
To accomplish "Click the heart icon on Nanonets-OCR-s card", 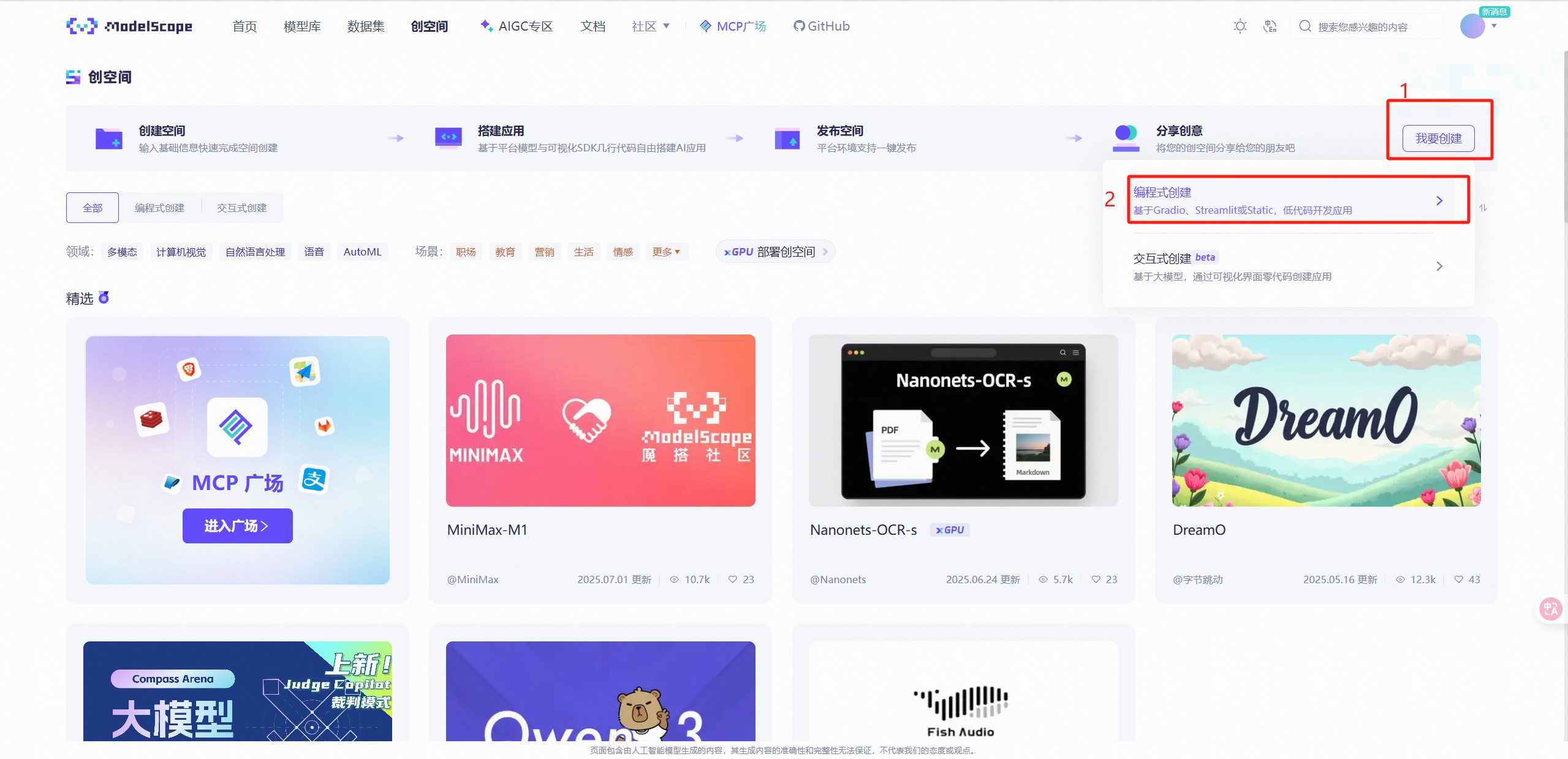I will pyautogui.click(x=1096, y=580).
